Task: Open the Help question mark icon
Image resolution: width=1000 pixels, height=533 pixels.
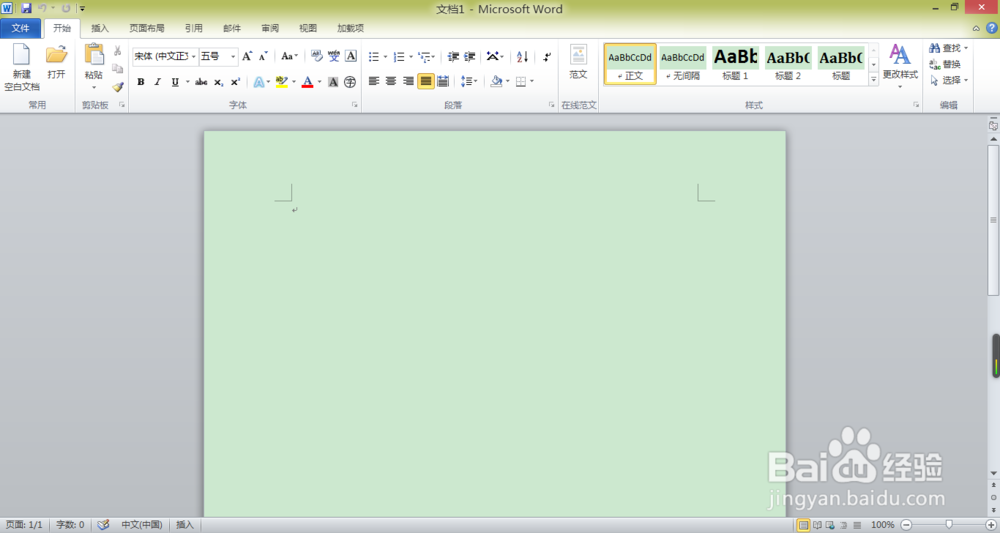Action: 992,28
